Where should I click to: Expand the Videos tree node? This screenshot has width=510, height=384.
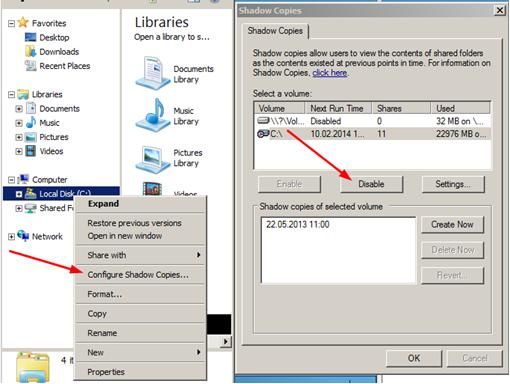[x=19, y=151]
